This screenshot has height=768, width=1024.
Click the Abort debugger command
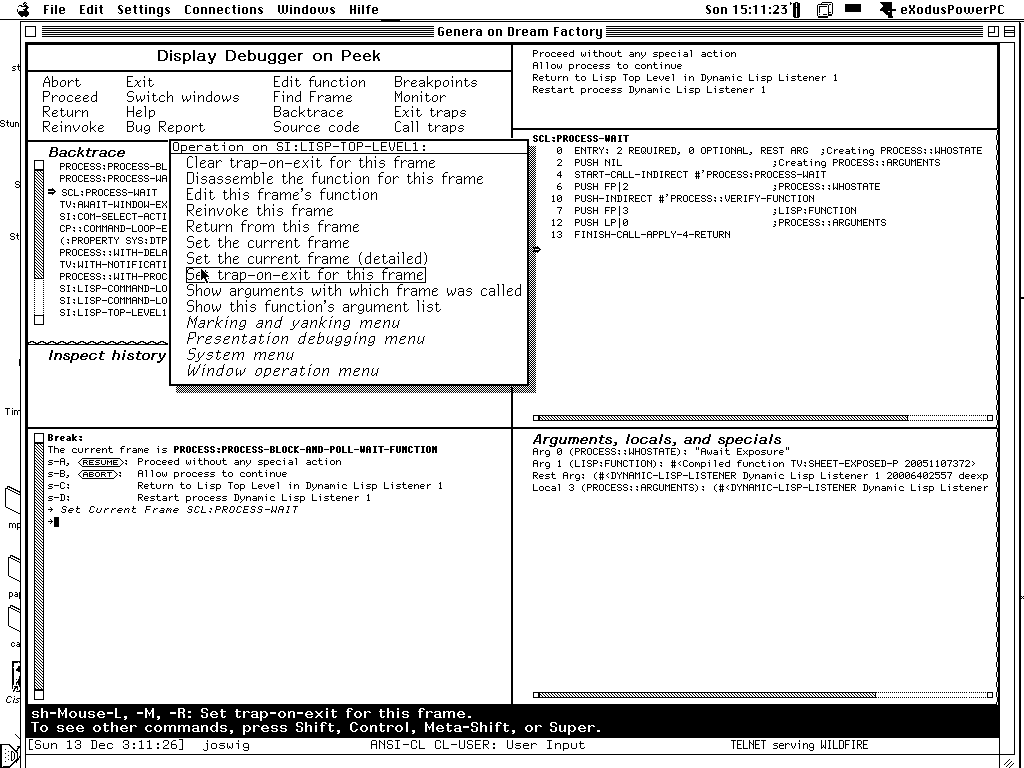pyautogui.click(x=61, y=82)
